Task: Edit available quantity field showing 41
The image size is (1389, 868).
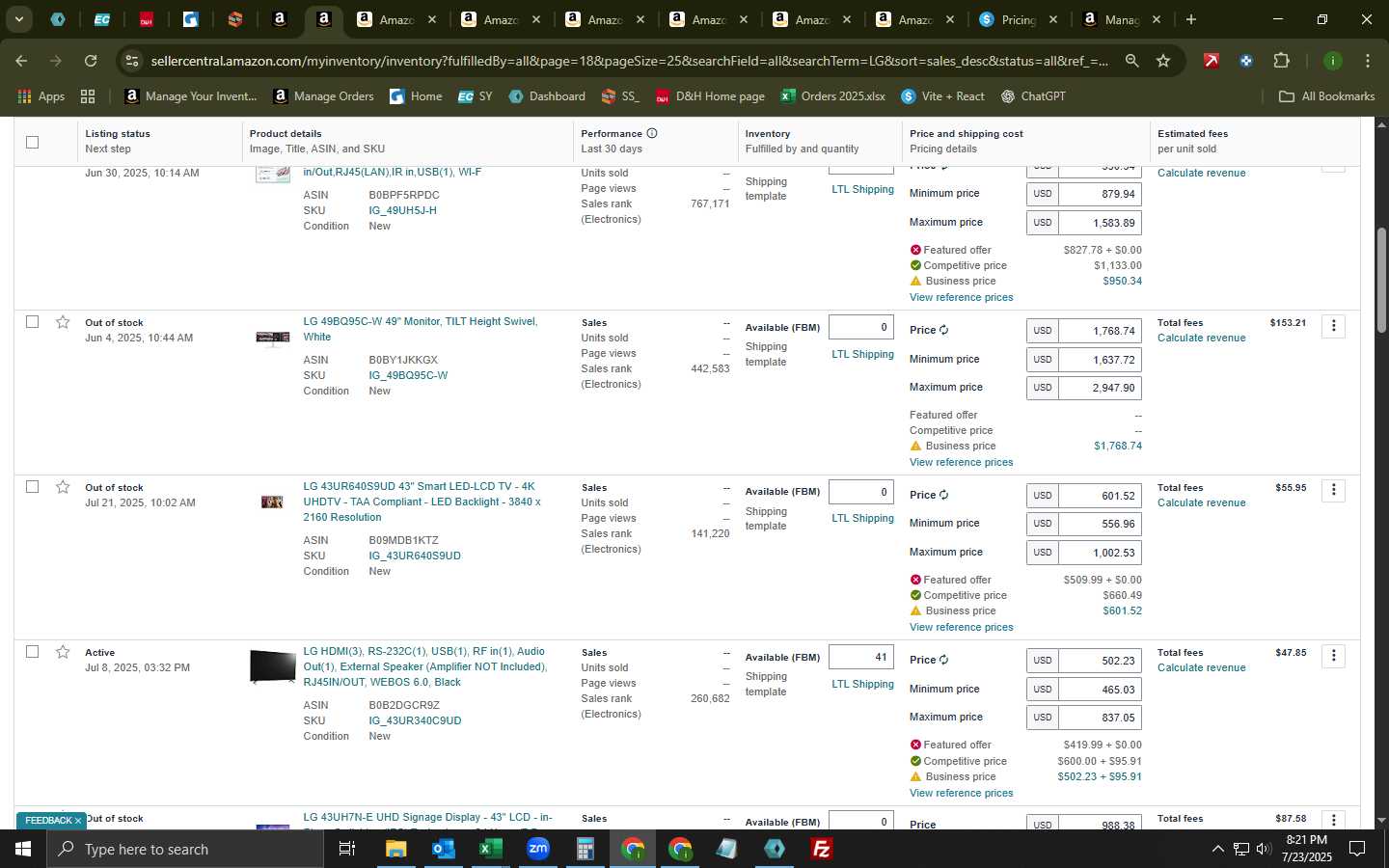Action: (861, 657)
